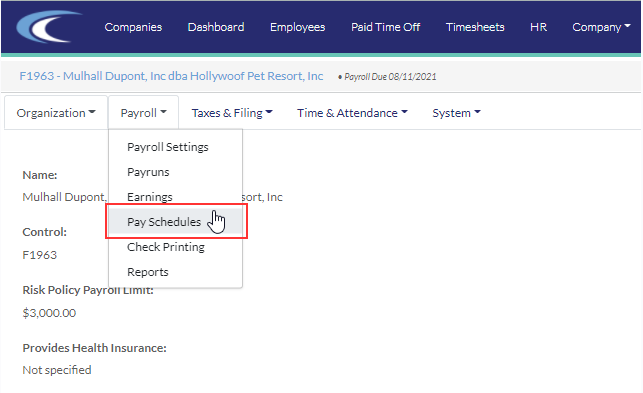This screenshot has width=643, height=393.
Task: Choose Check Printing from the menu
Action: click(176, 247)
